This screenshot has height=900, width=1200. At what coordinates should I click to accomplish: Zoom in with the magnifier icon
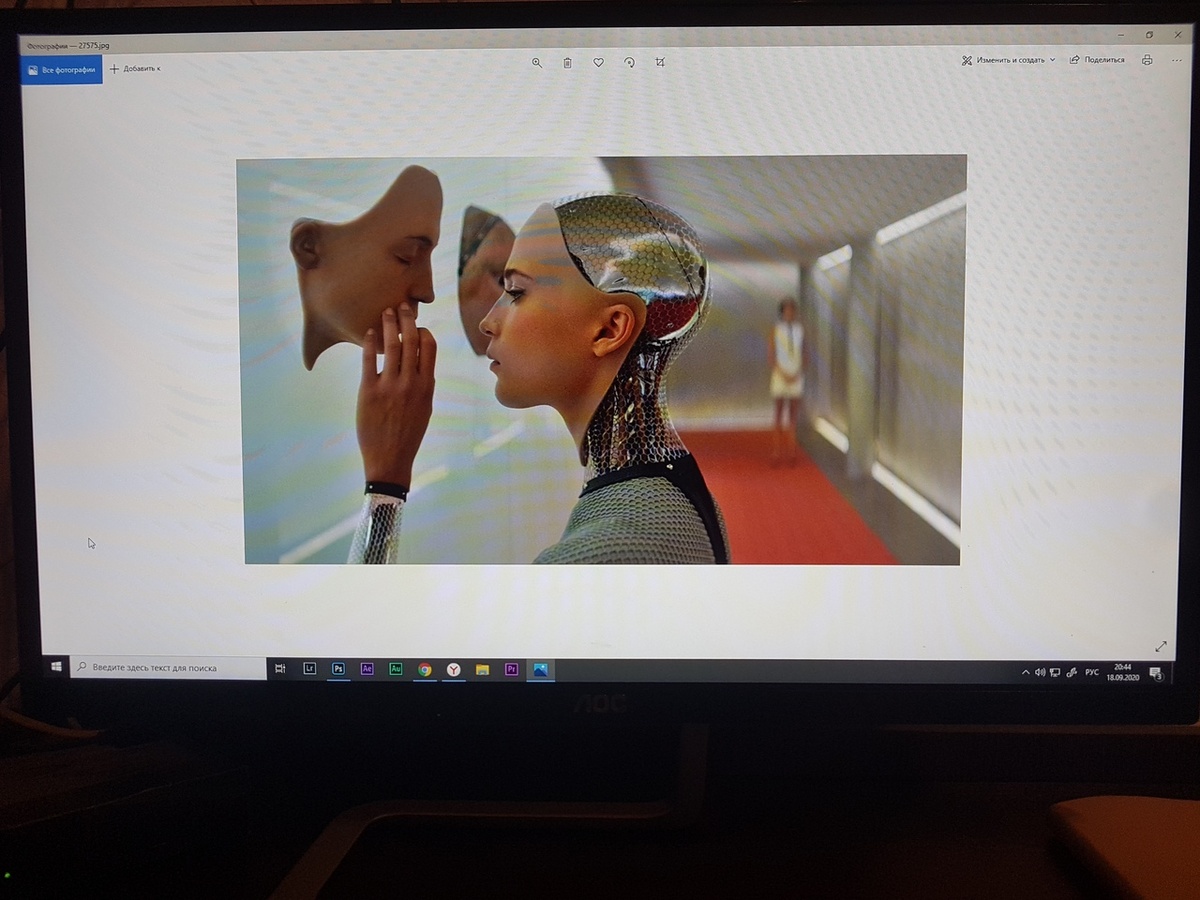[537, 62]
